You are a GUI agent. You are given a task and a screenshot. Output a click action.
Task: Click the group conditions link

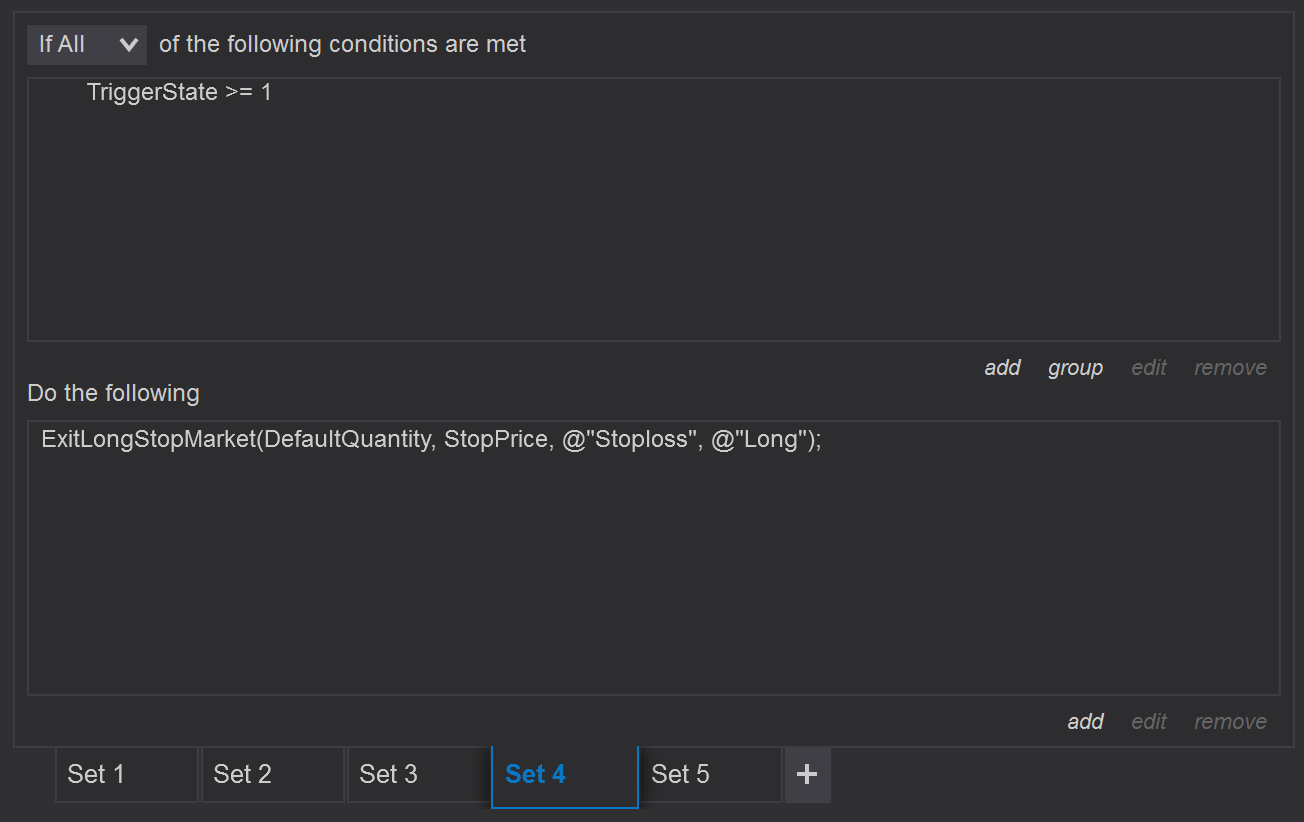(1075, 368)
